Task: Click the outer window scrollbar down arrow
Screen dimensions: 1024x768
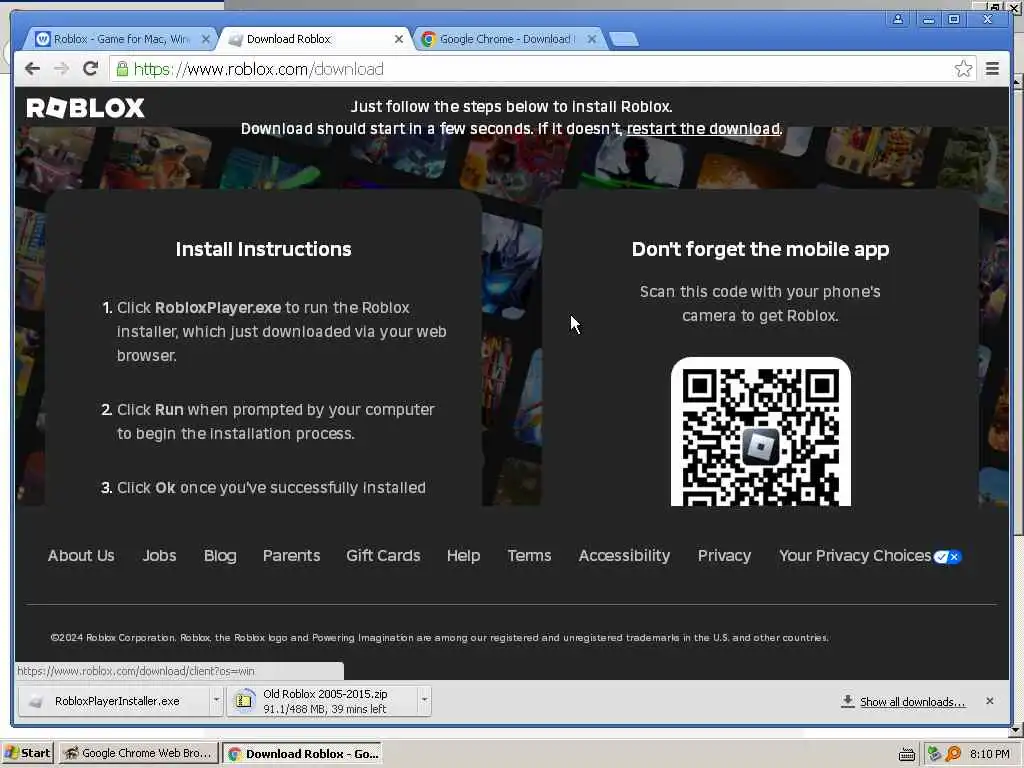Action: [1018, 729]
